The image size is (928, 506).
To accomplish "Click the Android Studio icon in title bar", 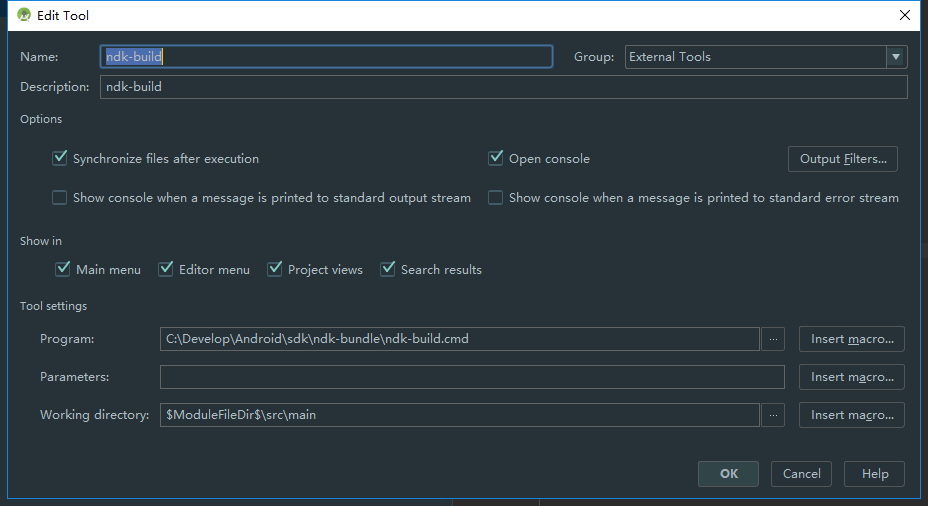I will [x=24, y=15].
